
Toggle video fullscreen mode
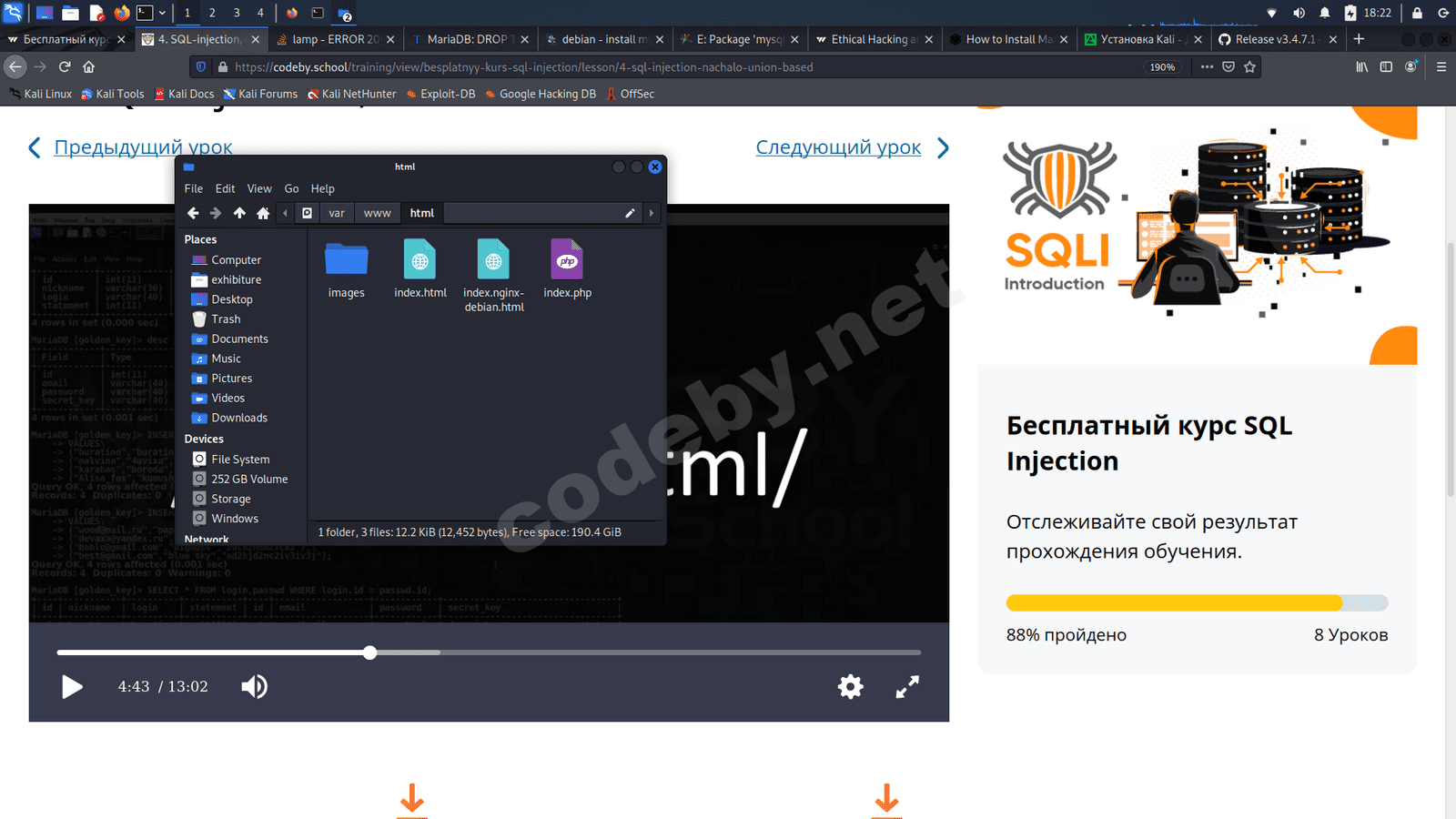click(x=907, y=687)
